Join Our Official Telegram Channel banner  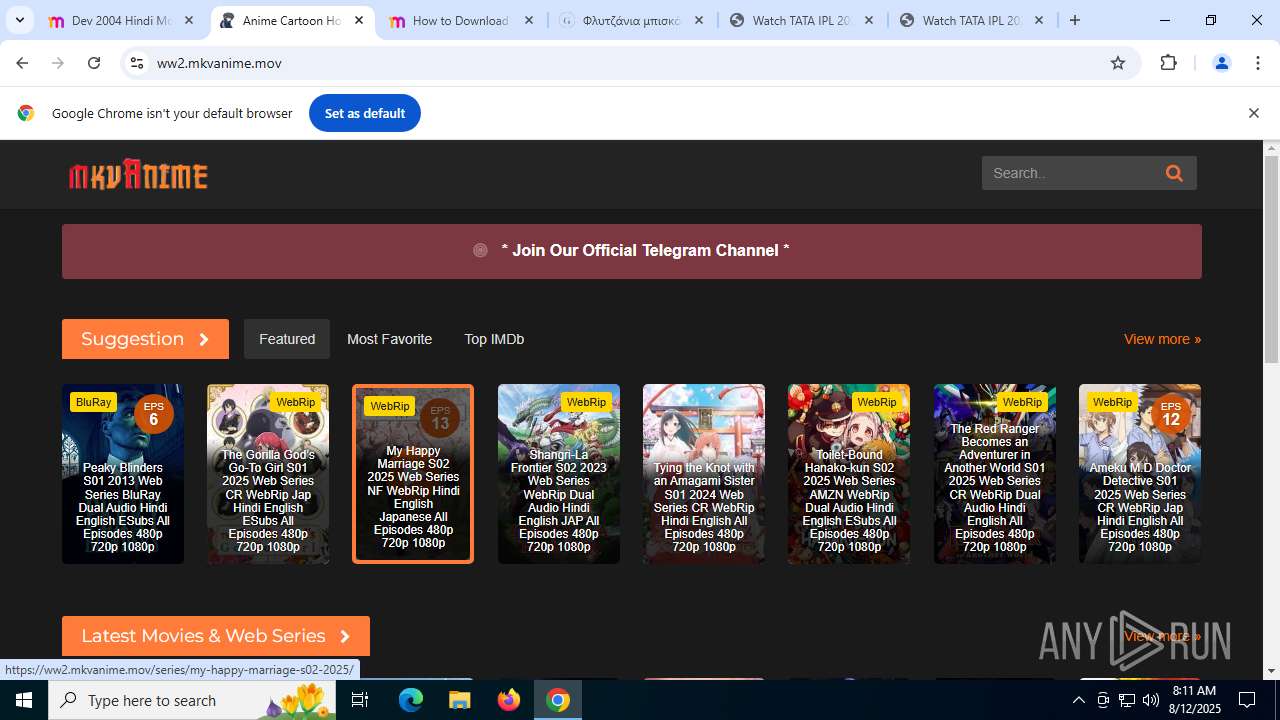632,251
